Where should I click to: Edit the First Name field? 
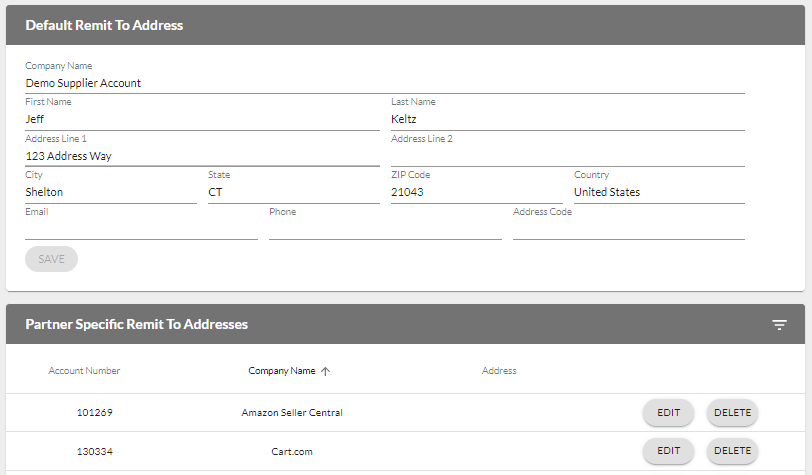tap(201, 119)
